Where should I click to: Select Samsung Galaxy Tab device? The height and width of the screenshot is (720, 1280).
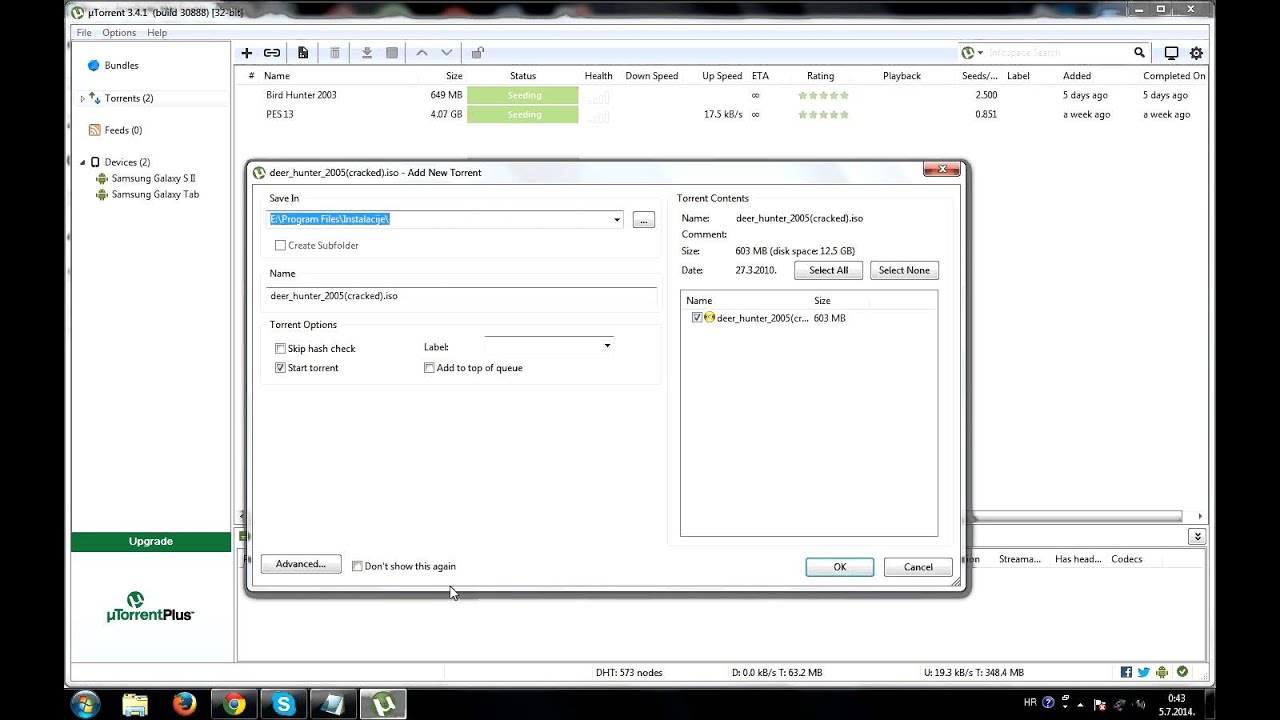pyautogui.click(x=155, y=194)
